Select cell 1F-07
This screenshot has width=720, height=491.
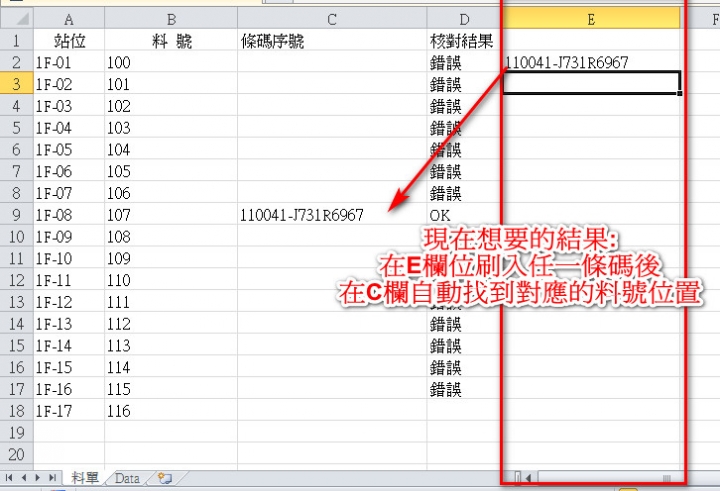pyautogui.click(x=69, y=193)
